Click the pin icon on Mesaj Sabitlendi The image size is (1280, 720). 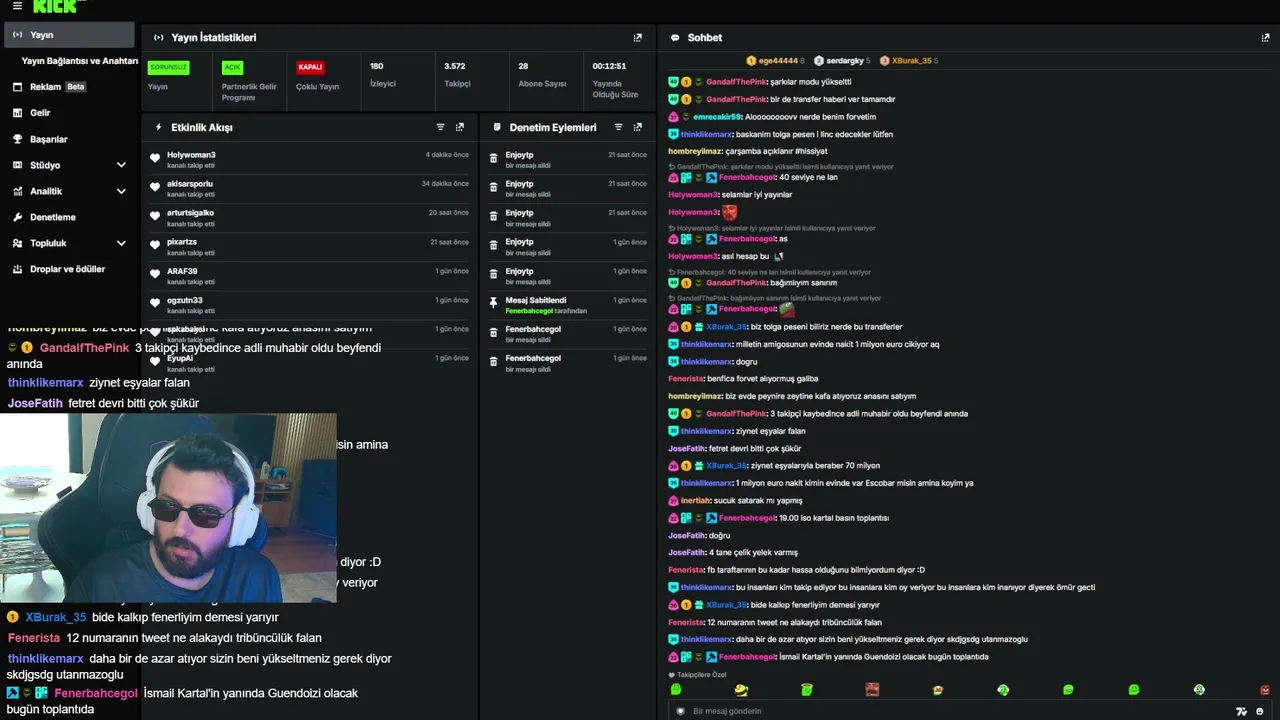(493, 302)
